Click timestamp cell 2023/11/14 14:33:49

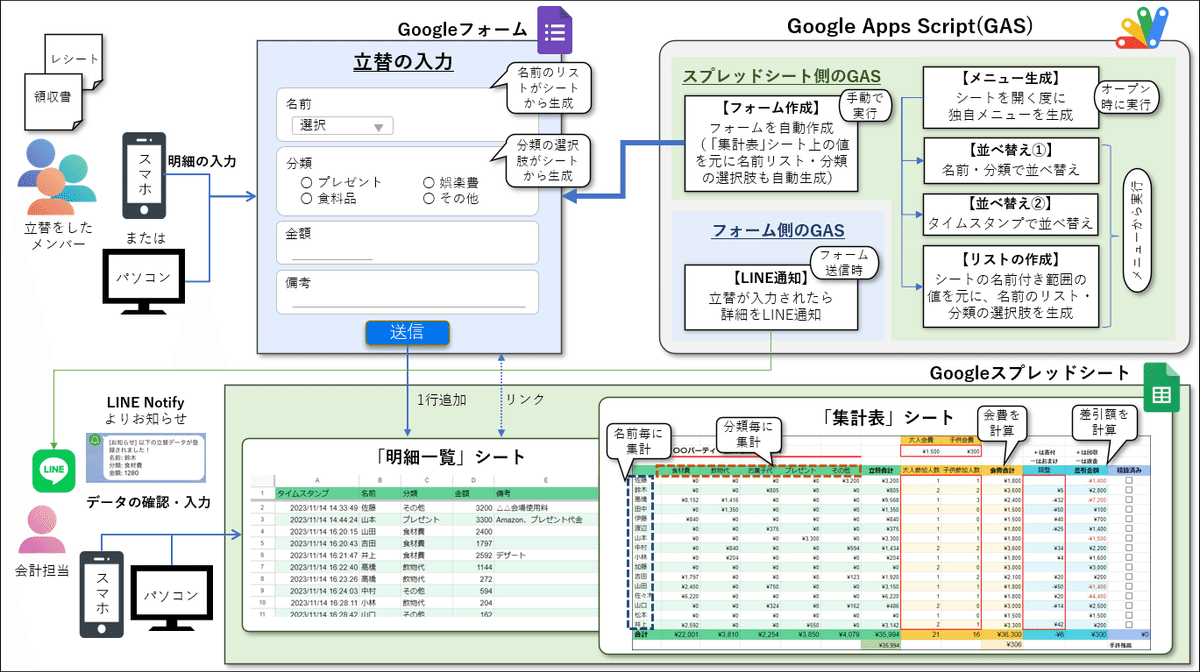pyautogui.click(x=317, y=508)
